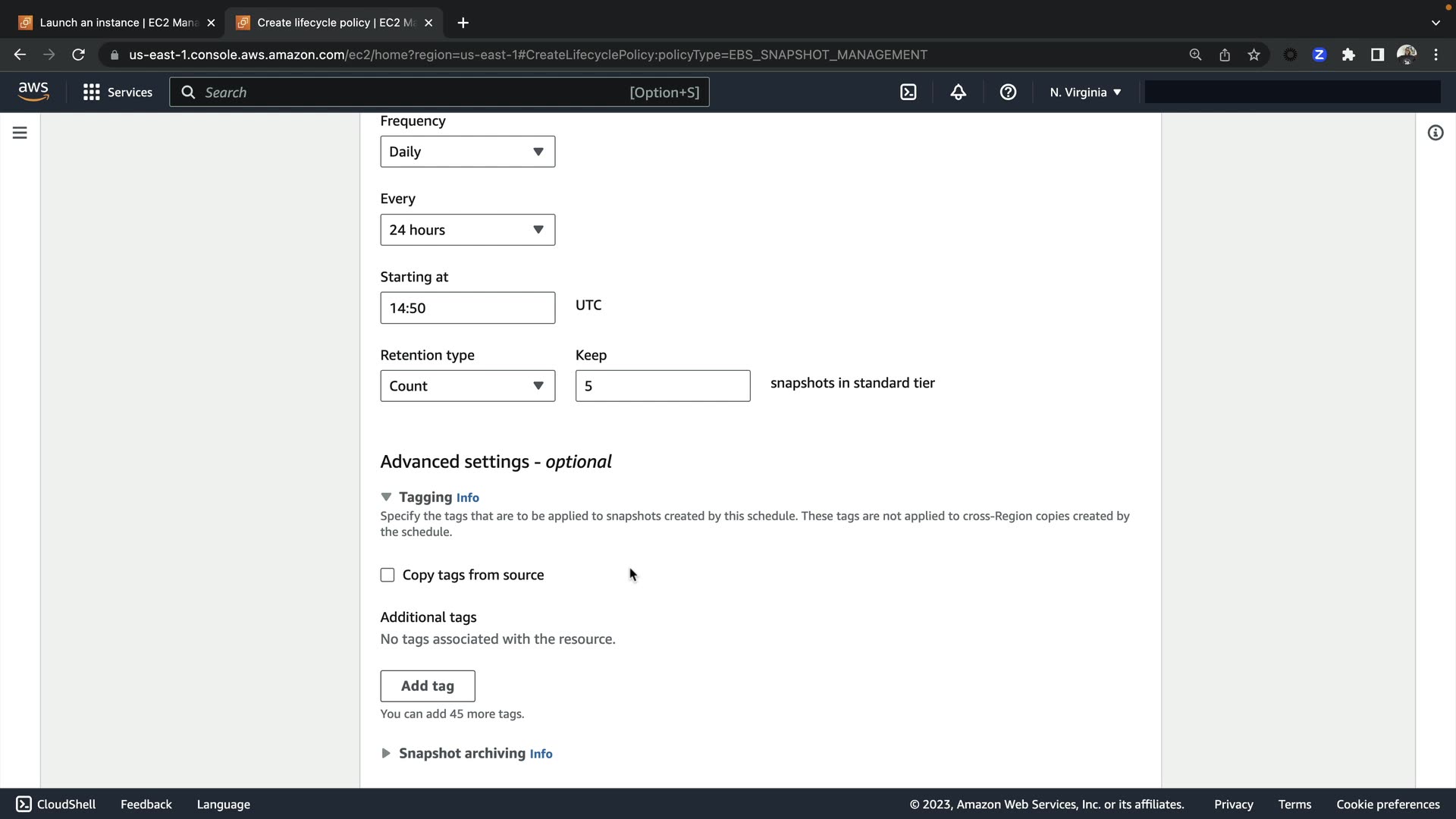Open the left navigation hamburger menu

click(x=20, y=133)
